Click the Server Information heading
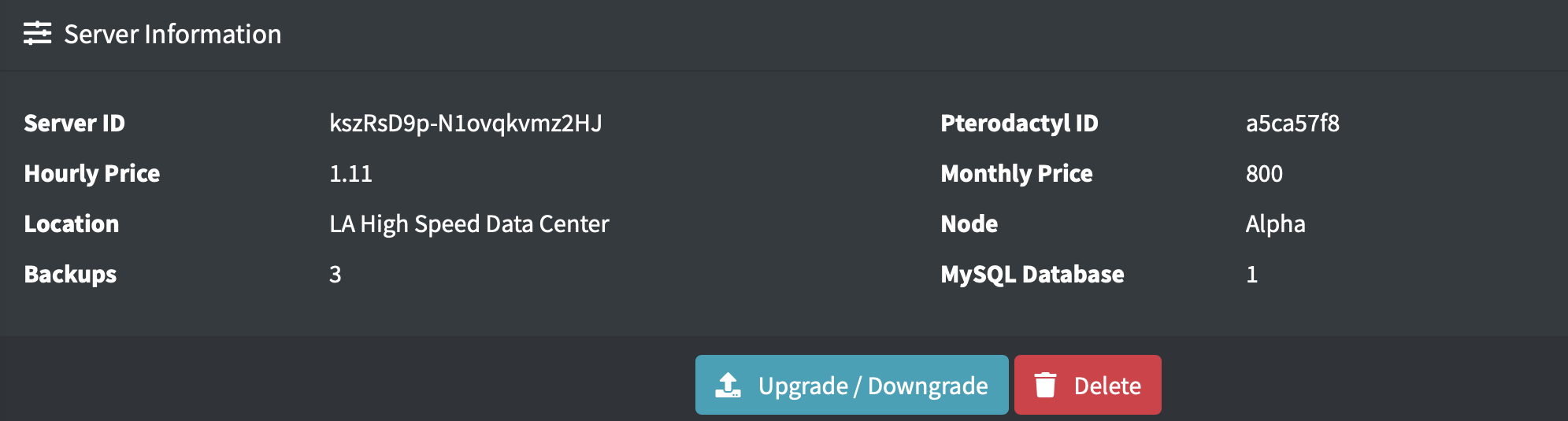The height and width of the screenshot is (421, 1568). [x=172, y=34]
